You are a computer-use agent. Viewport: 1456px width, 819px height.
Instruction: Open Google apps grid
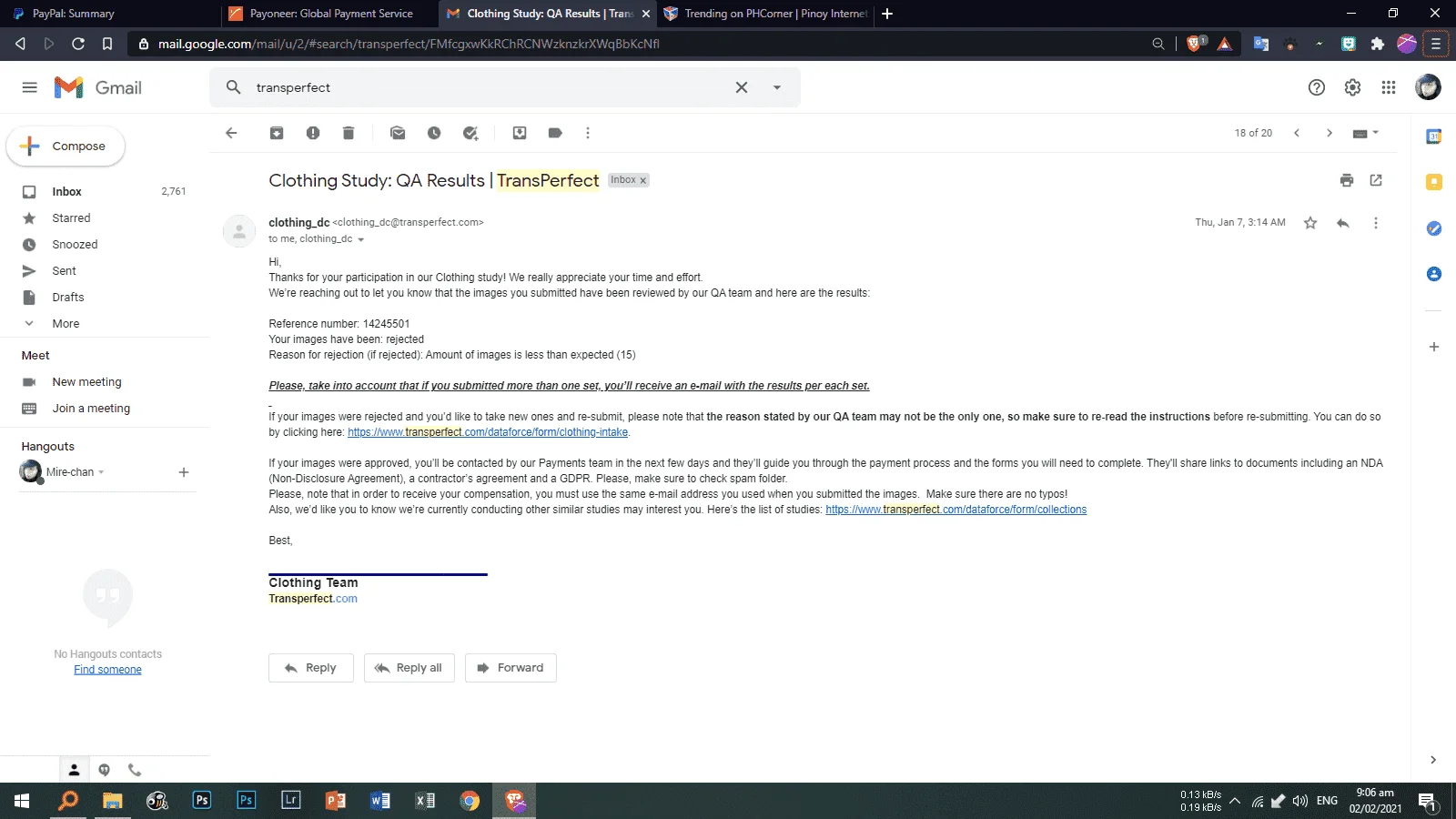[x=1389, y=87]
